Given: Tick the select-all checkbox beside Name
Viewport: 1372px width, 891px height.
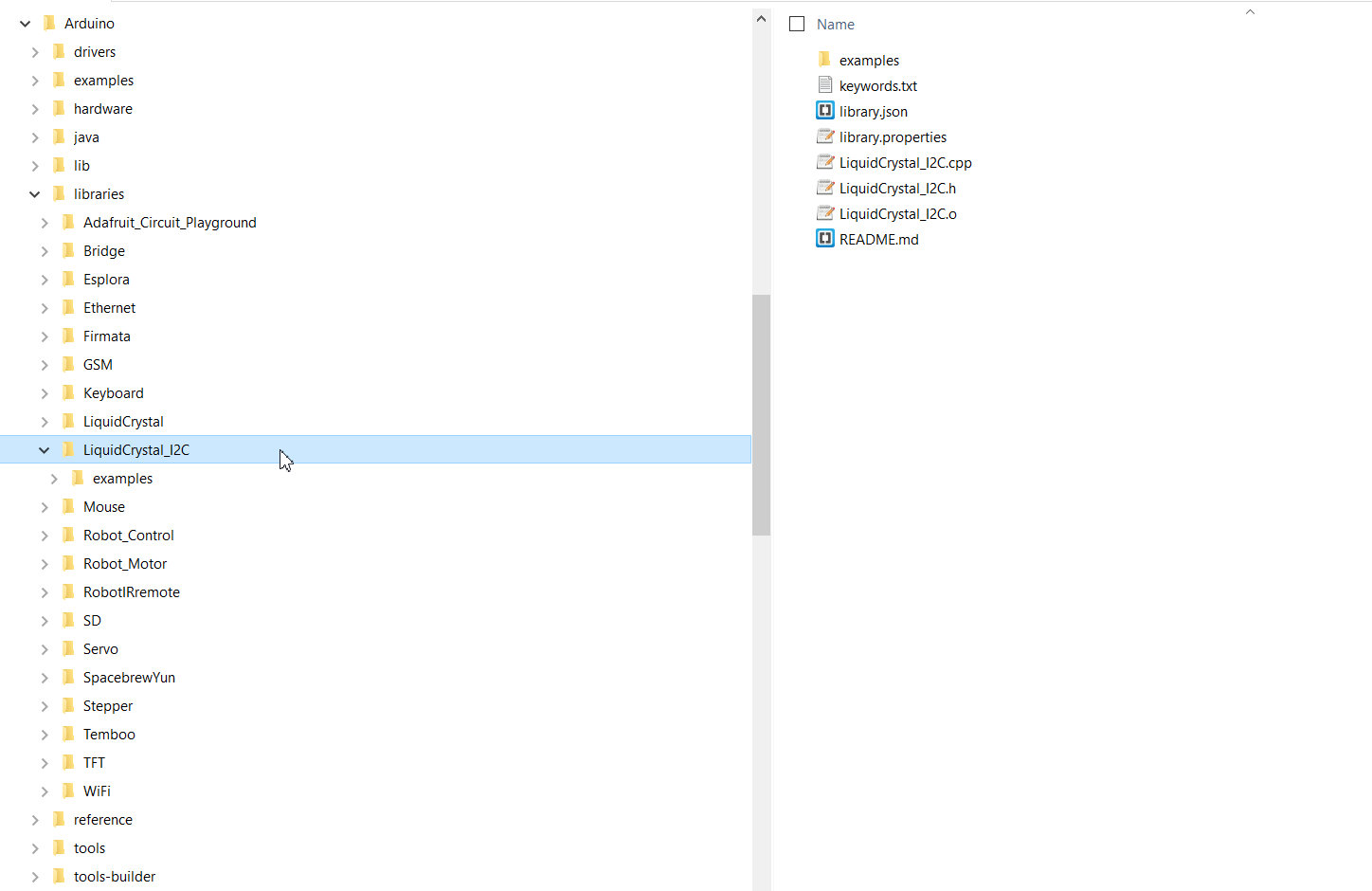Looking at the screenshot, I should [797, 24].
